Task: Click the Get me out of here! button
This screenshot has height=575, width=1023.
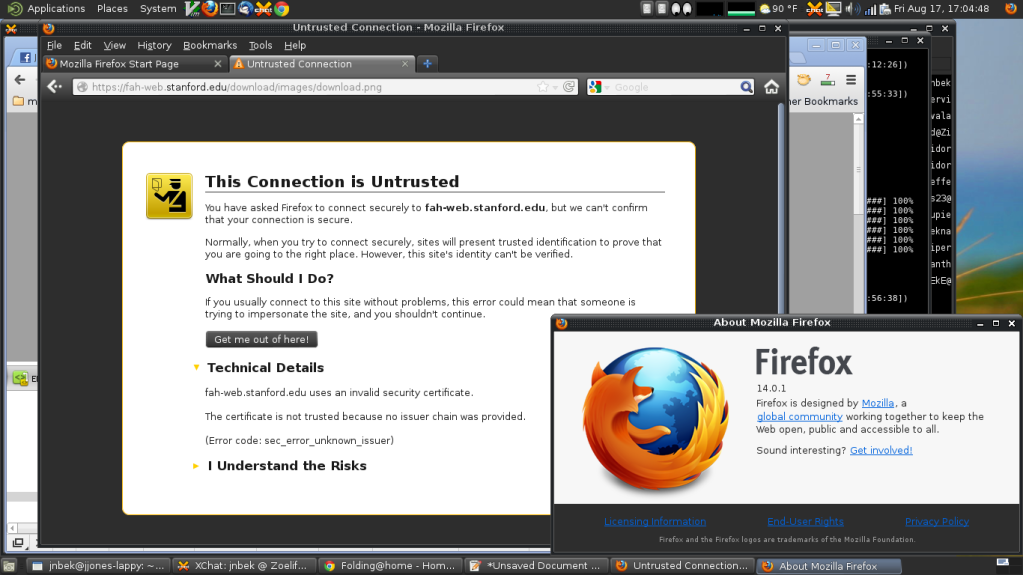Action: [x=262, y=339]
